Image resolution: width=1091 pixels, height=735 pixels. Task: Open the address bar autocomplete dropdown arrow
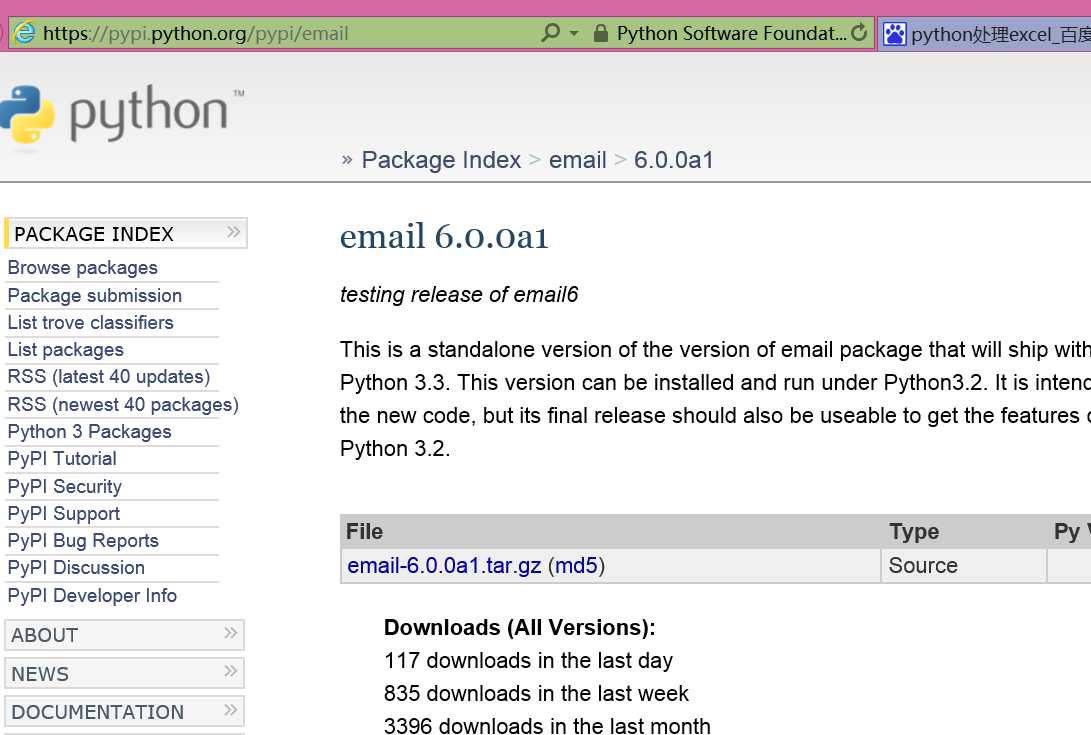coord(574,33)
